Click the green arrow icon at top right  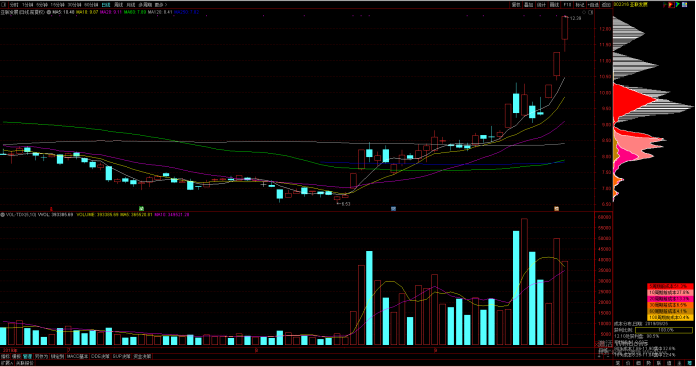click(678, 4)
